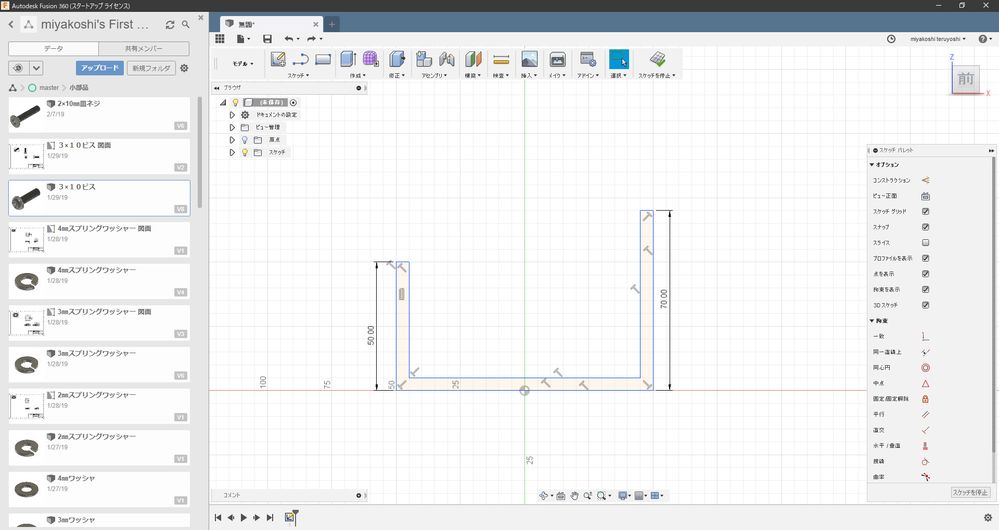Open the Create menu dropdown
The width and height of the screenshot is (999, 530).
click(357, 76)
